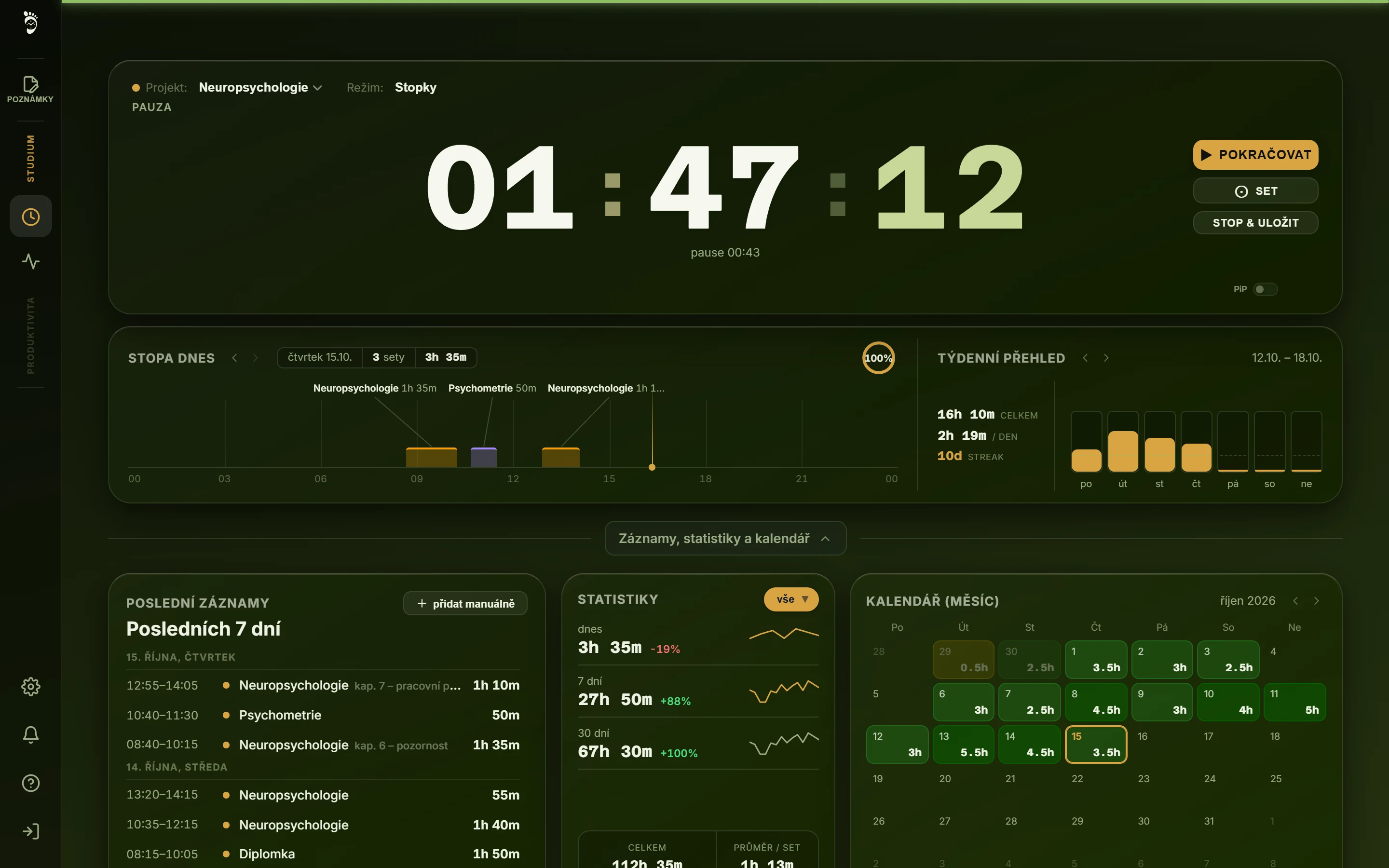1389x868 pixels.
Task: Click the Thursday (čt) weekly bar
Action: click(1196, 441)
